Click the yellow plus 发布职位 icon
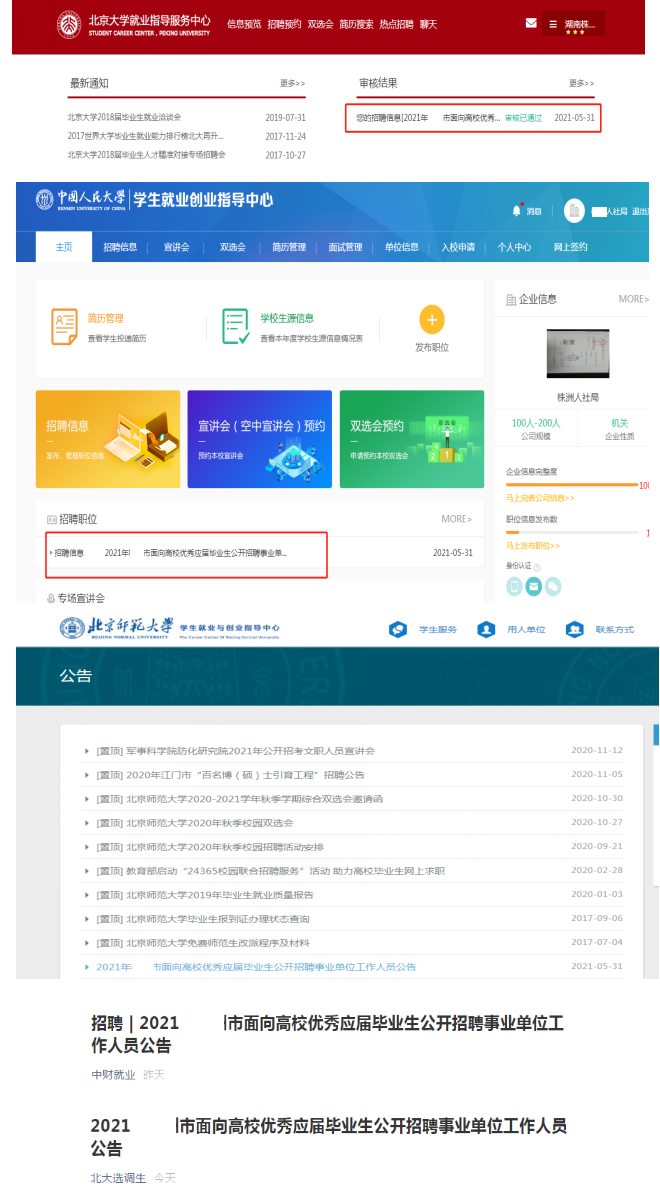The height and width of the screenshot is (1201, 660). [x=432, y=320]
